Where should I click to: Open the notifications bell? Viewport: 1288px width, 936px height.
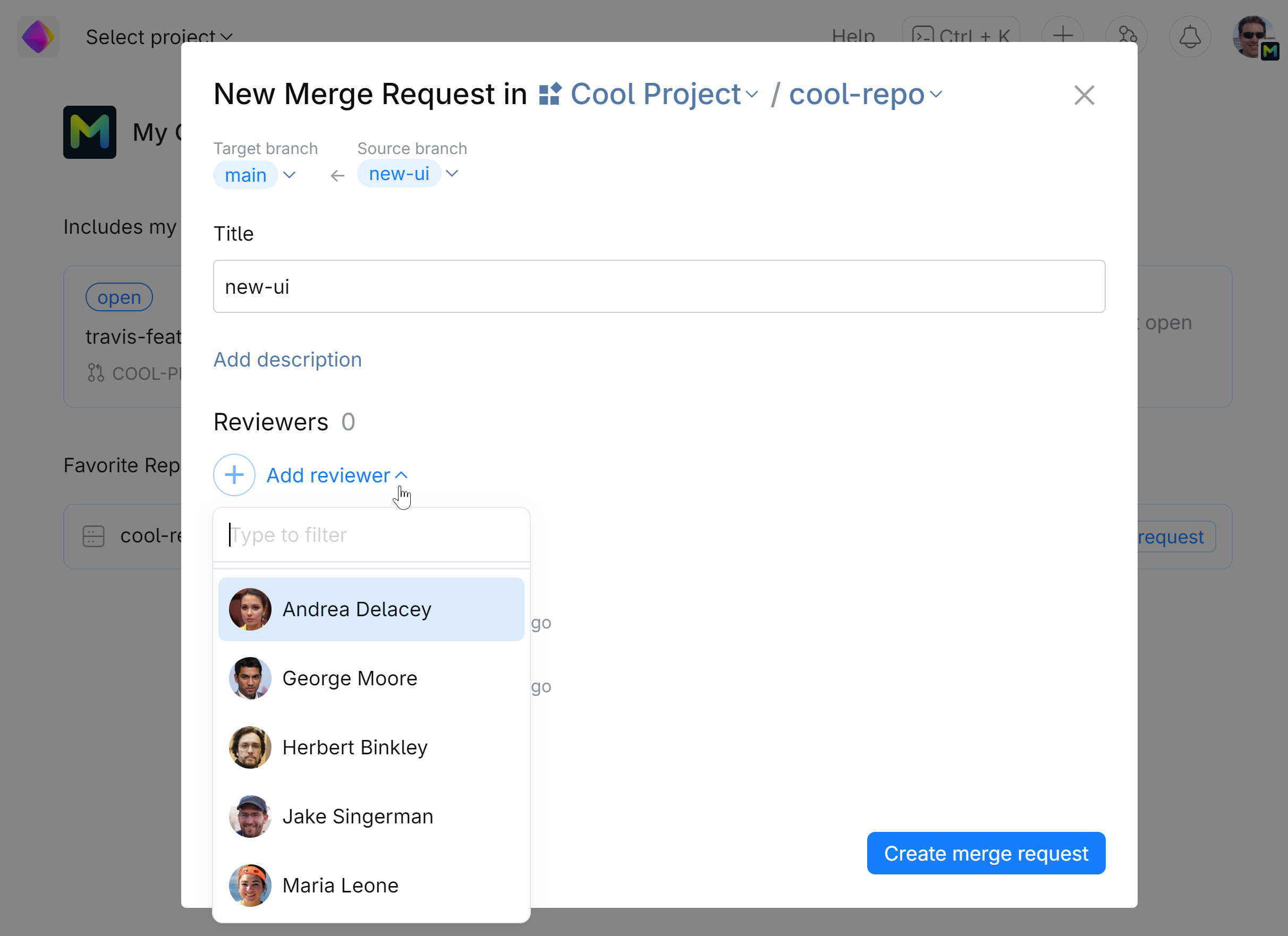[x=1189, y=37]
